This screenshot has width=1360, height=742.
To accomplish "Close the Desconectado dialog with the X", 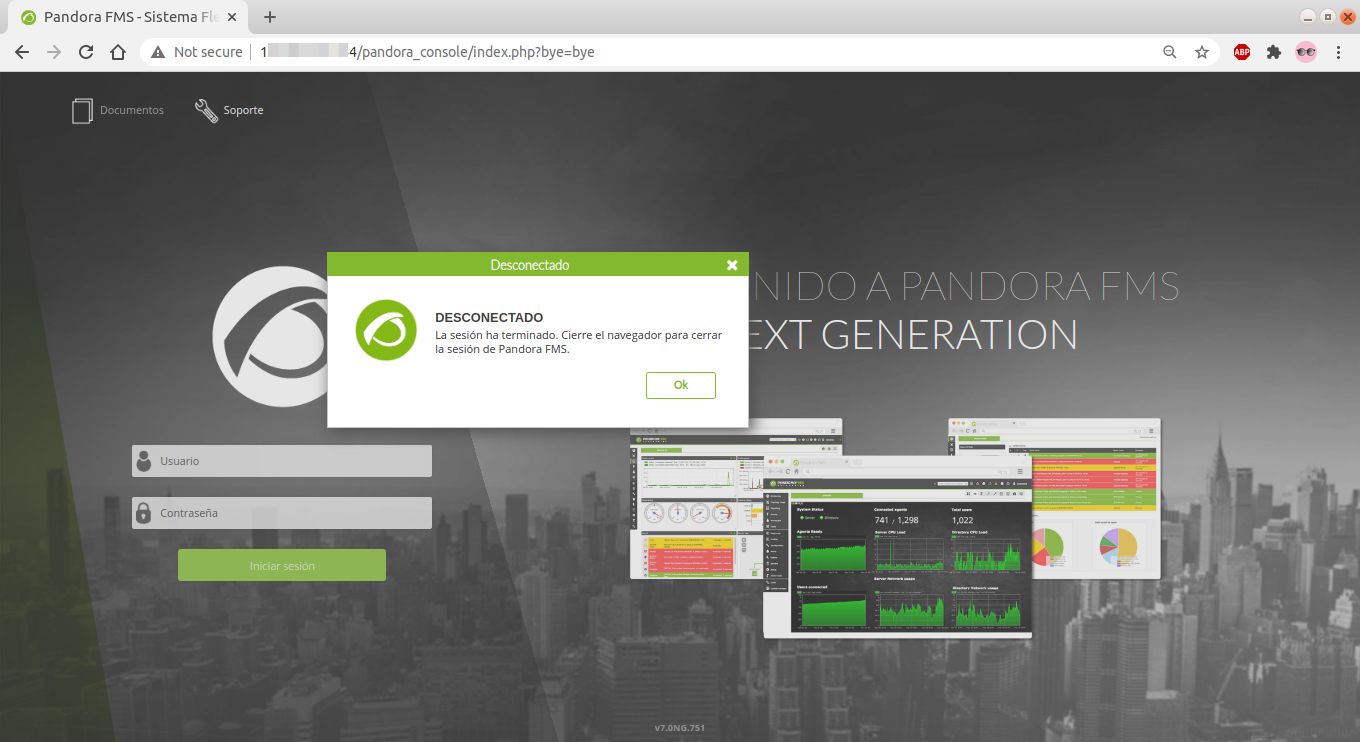I will (x=732, y=265).
